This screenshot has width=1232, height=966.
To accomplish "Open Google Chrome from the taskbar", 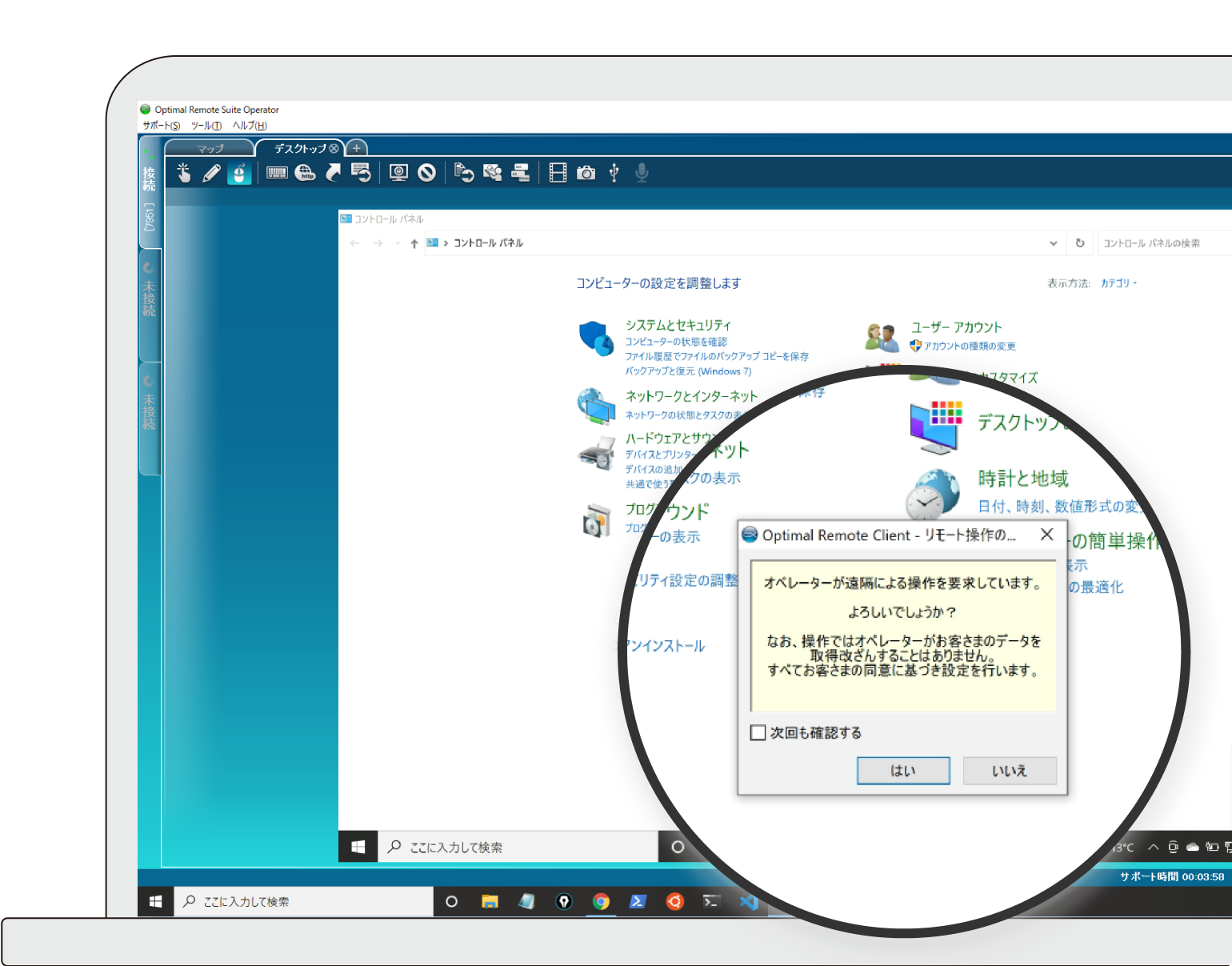I will click(601, 901).
